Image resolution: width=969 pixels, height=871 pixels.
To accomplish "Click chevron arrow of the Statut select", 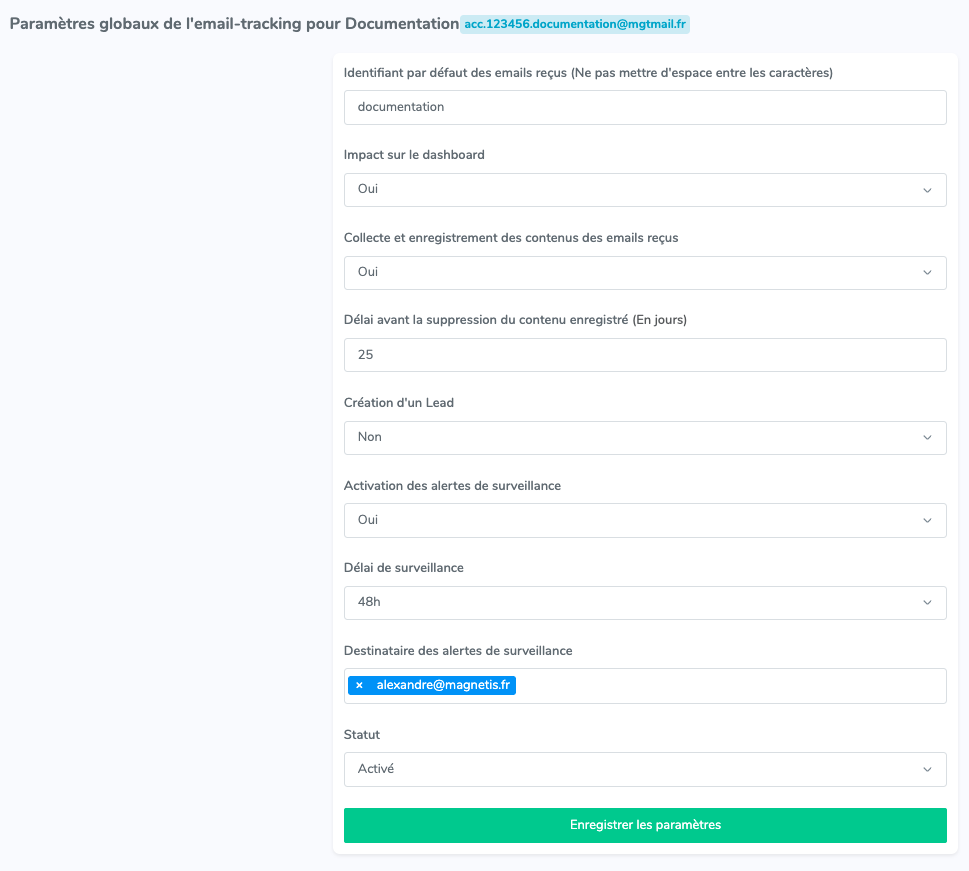I will click(927, 770).
